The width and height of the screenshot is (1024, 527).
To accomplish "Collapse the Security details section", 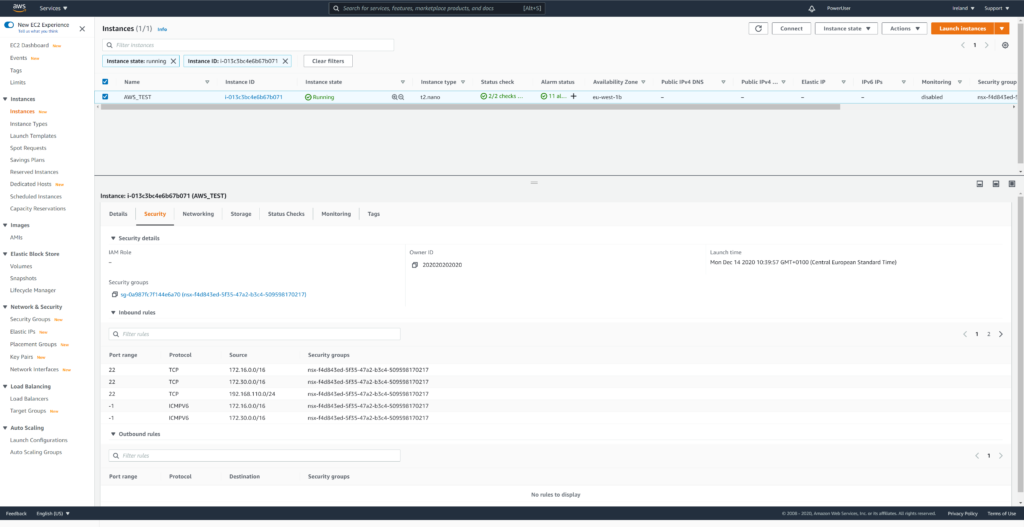I will (x=114, y=238).
